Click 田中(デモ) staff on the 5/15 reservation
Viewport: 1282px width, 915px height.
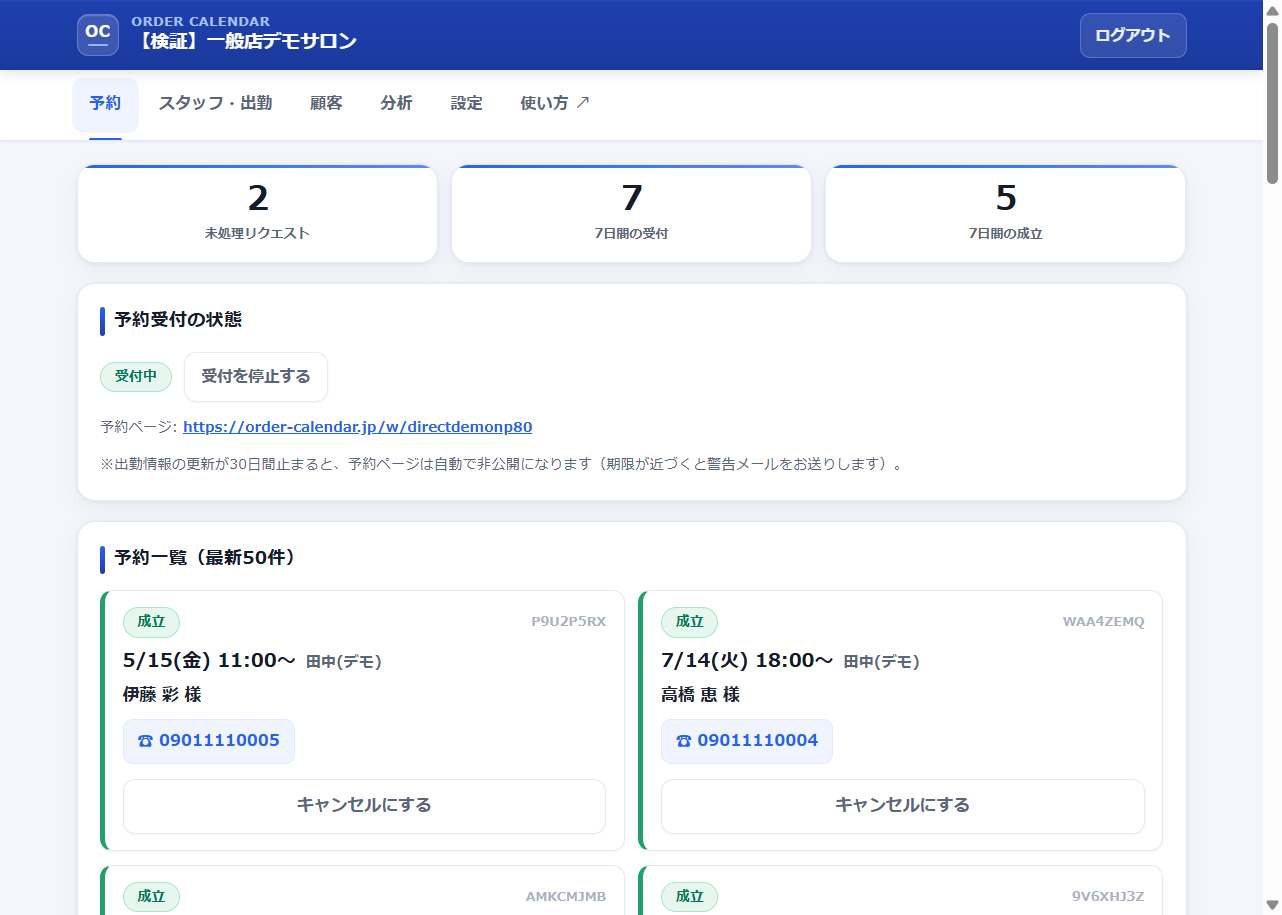(x=343, y=662)
